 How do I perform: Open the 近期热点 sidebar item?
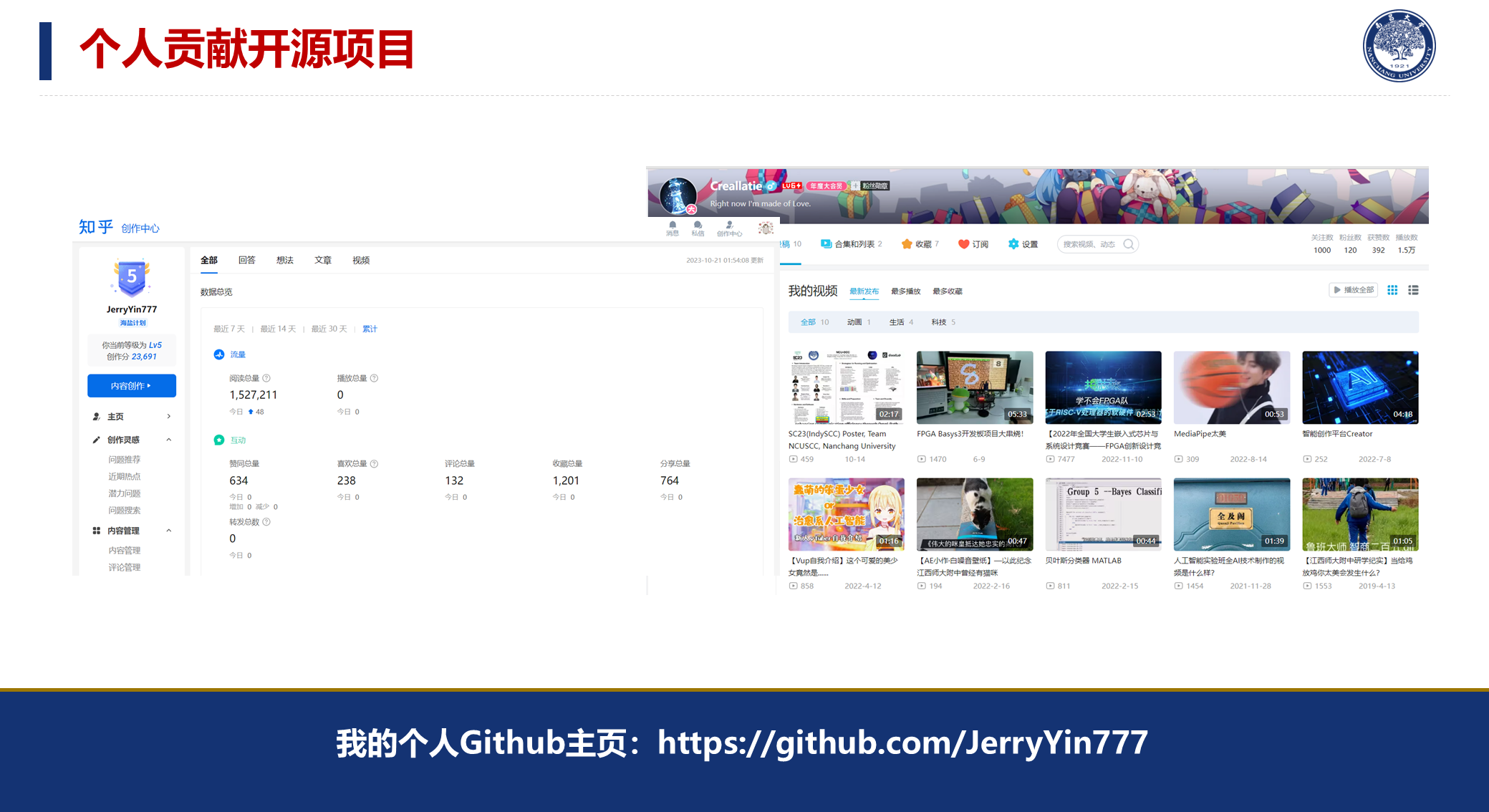pos(125,476)
